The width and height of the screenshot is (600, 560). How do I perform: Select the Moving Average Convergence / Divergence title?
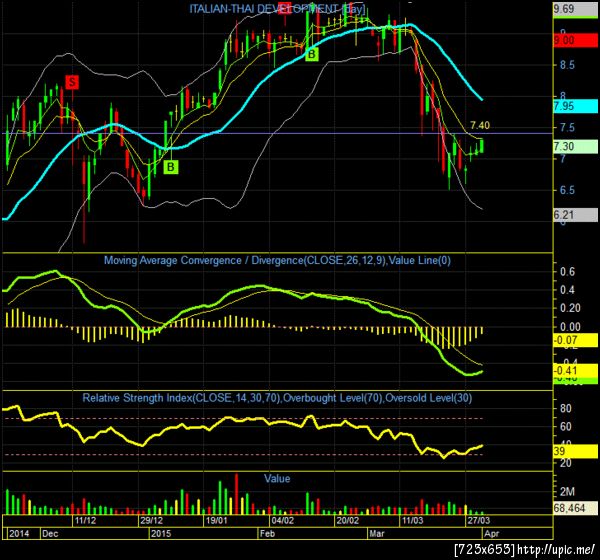pyautogui.click(x=277, y=261)
